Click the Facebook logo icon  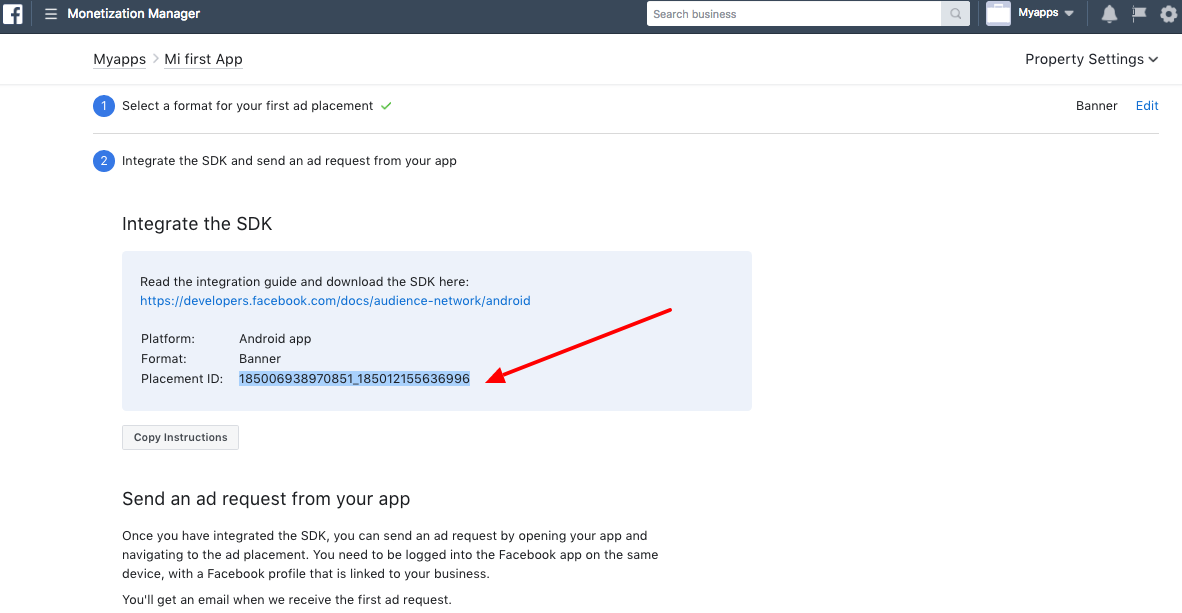(x=13, y=14)
